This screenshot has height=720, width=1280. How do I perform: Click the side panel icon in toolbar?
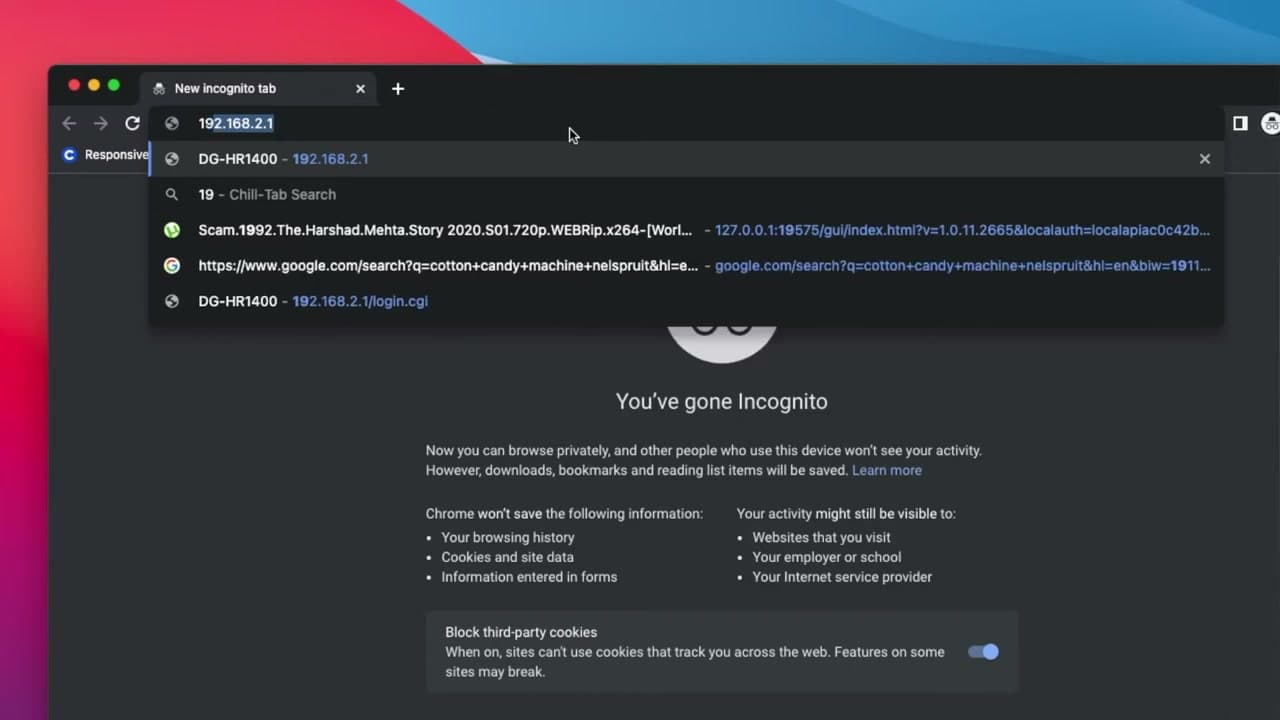[1240, 123]
